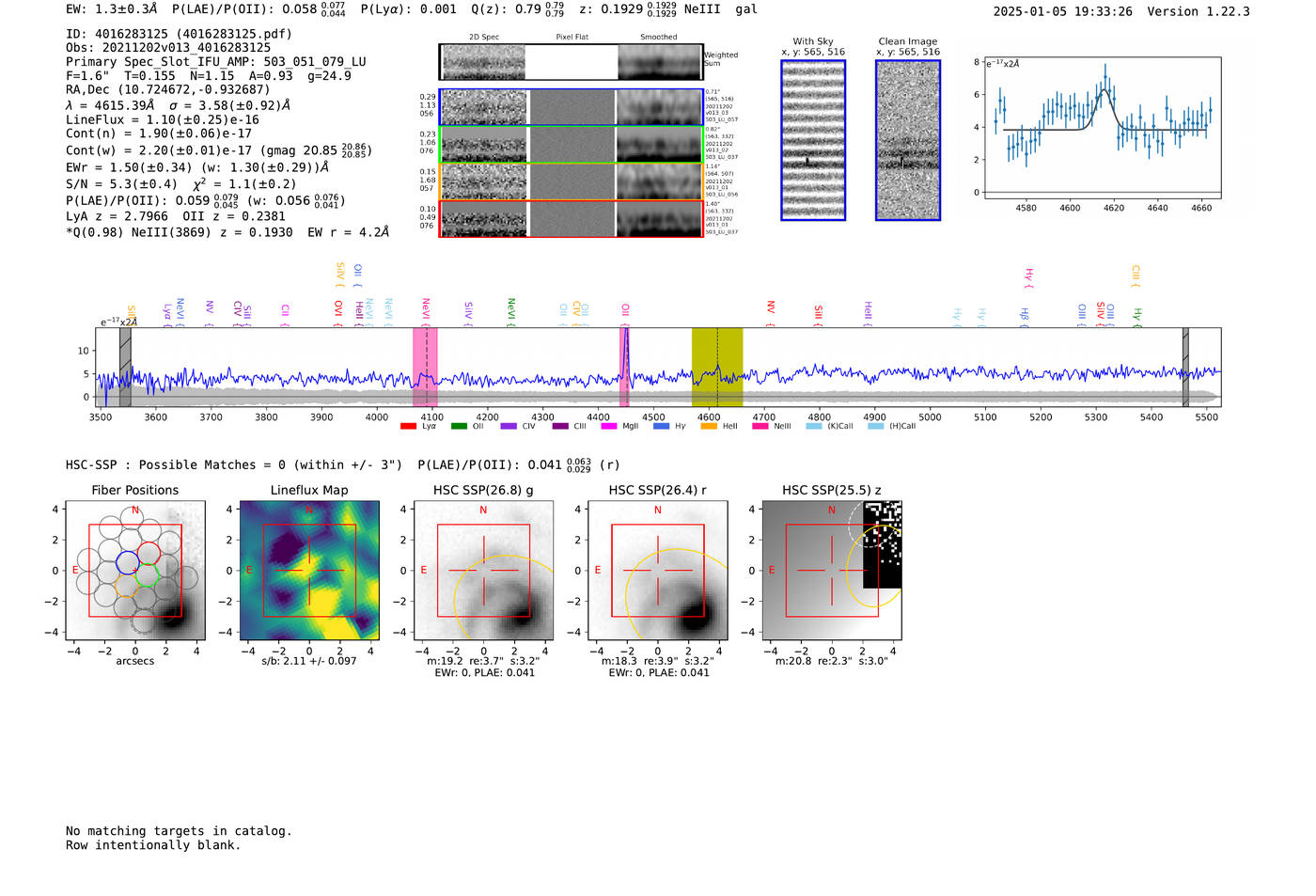1316x896 pixels.
Task: Pick the CIV legend color swatch
Action: [x=509, y=426]
